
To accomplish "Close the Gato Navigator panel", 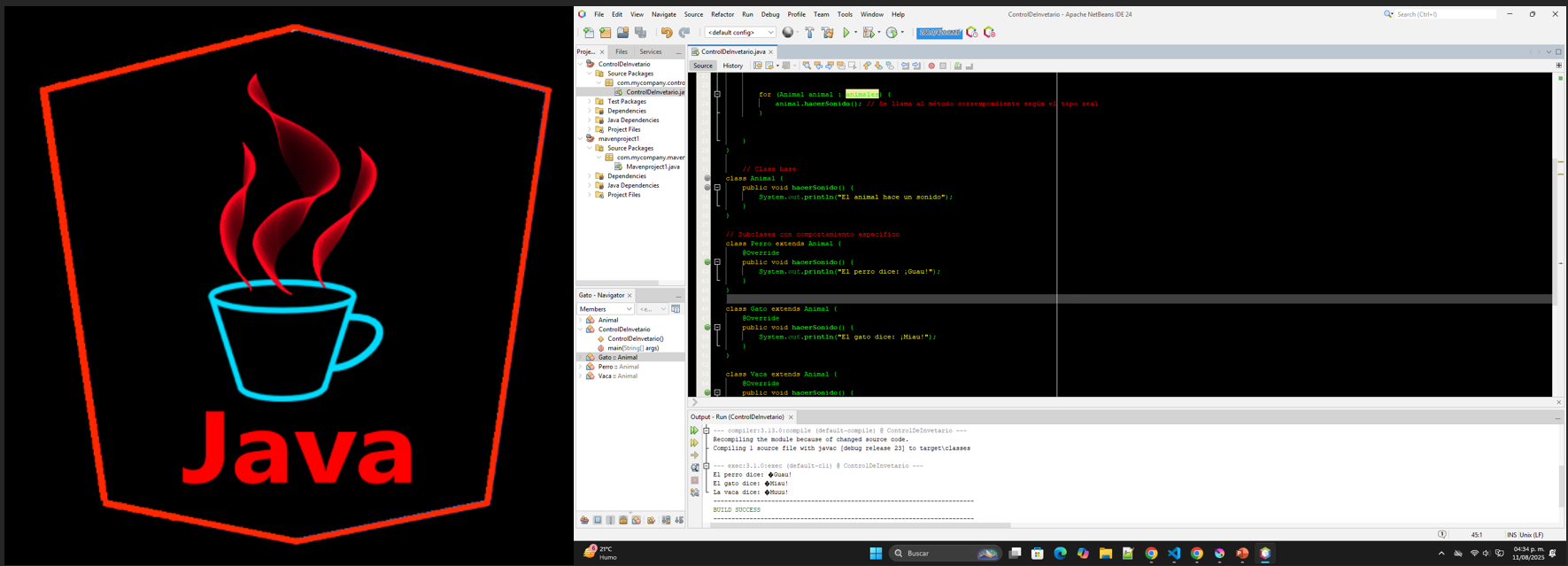I will (x=630, y=296).
